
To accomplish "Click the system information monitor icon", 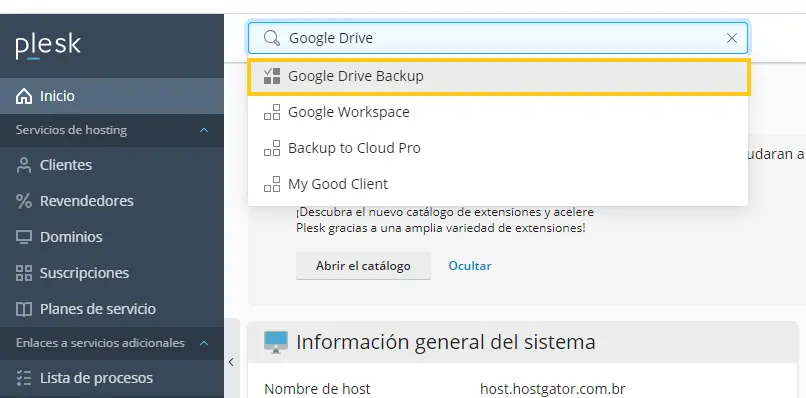I will point(276,342).
